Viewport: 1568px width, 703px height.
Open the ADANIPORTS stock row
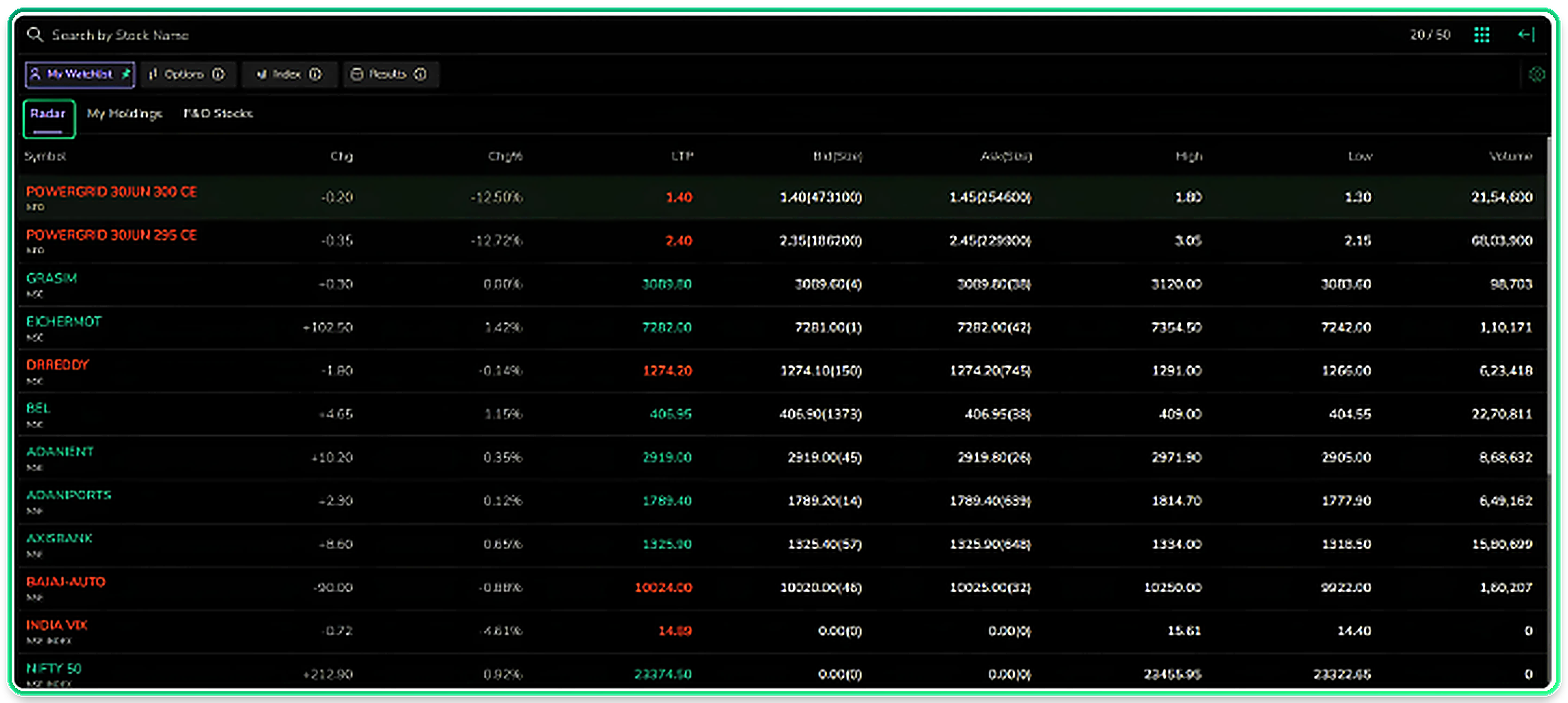click(x=782, y=501)
